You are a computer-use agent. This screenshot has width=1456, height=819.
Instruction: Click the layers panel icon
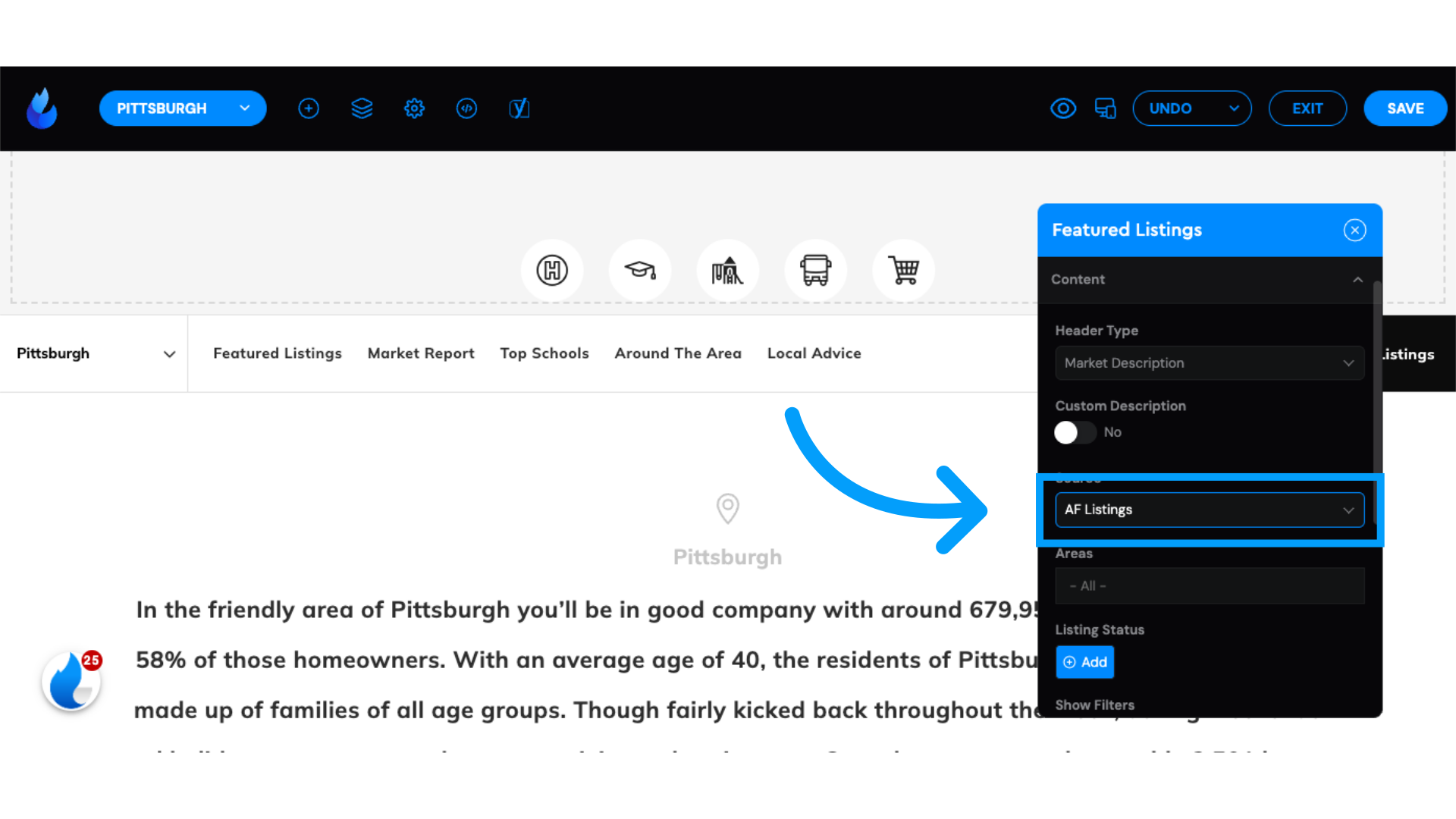[x=361, y=108]
